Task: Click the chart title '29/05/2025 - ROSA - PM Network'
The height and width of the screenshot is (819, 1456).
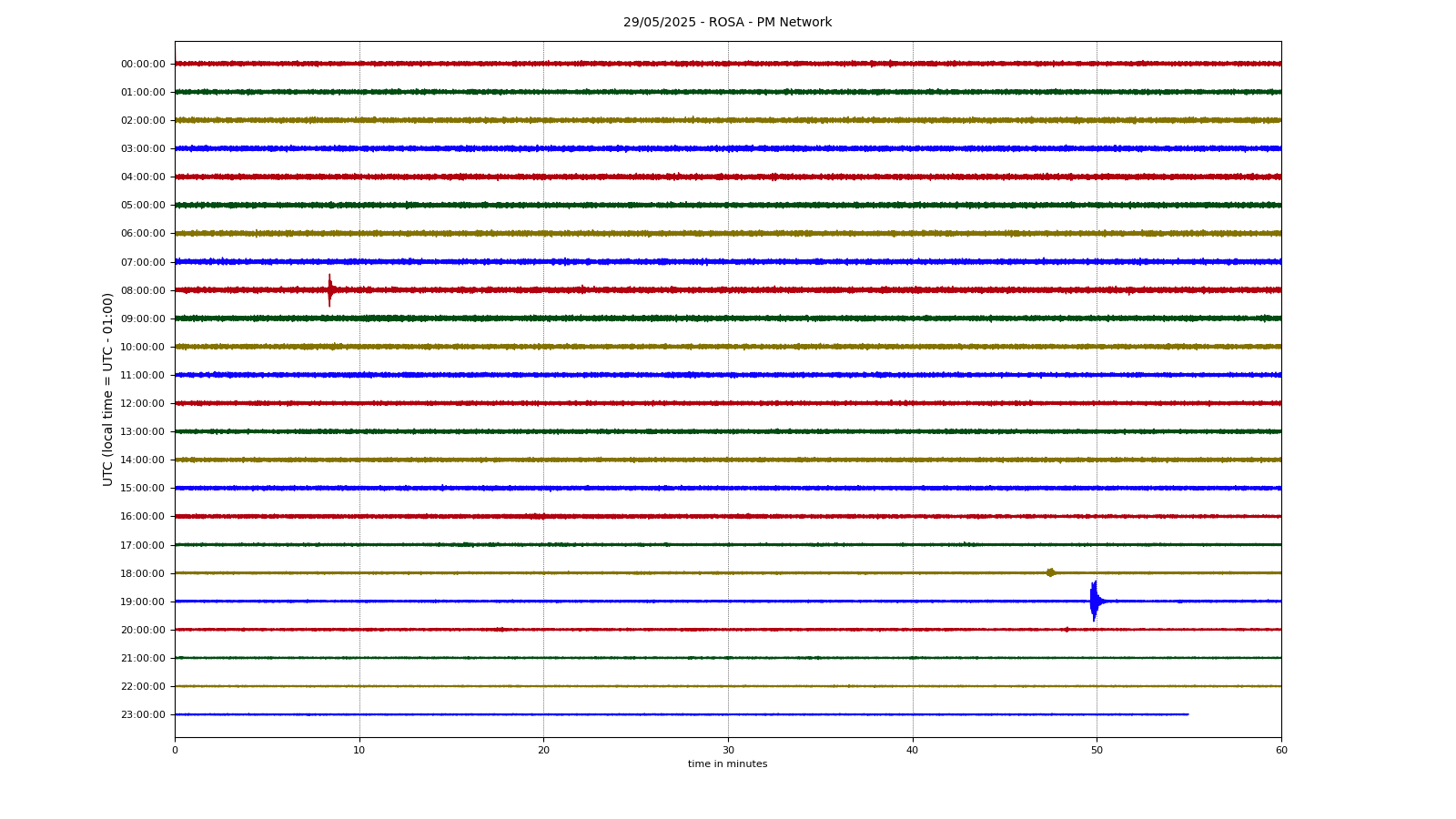Action: pyautogui.click(x=727, y=23)
